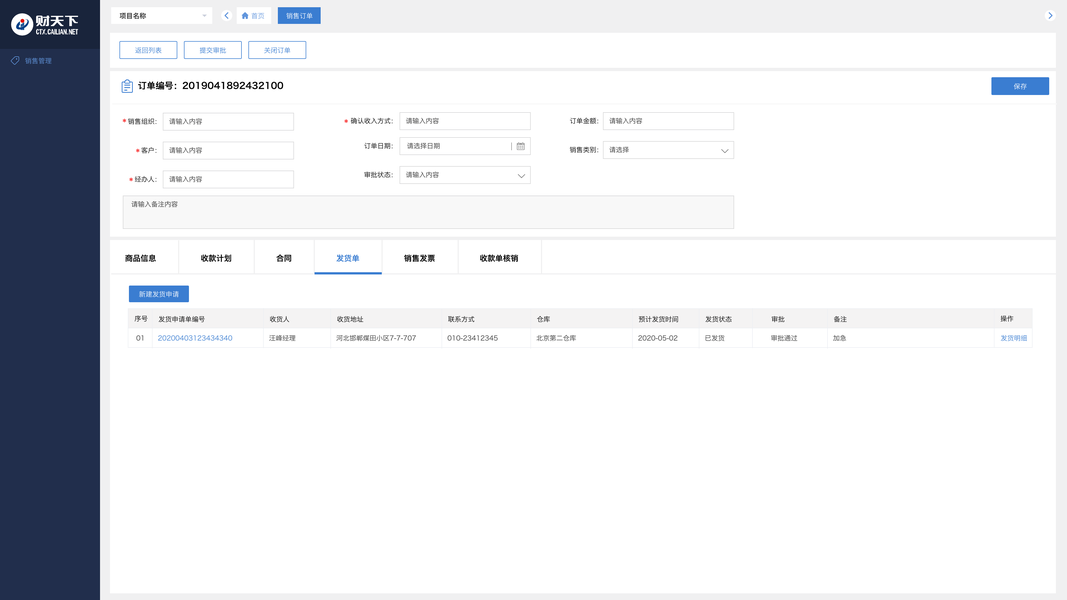
Task: Click the 提交审批 button
Action: pyautogui.click(x=212, y=50)
